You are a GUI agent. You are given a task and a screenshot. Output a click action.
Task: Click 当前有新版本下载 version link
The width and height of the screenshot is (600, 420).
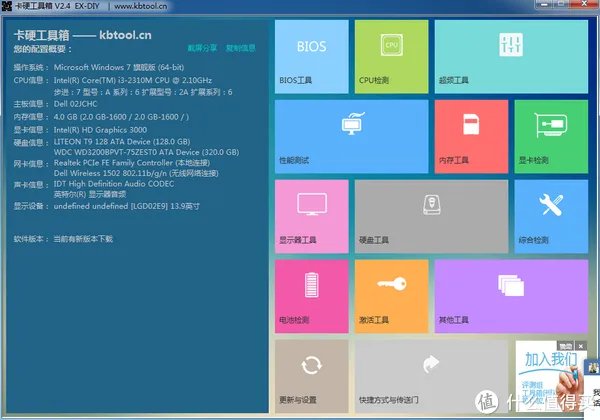83,239
